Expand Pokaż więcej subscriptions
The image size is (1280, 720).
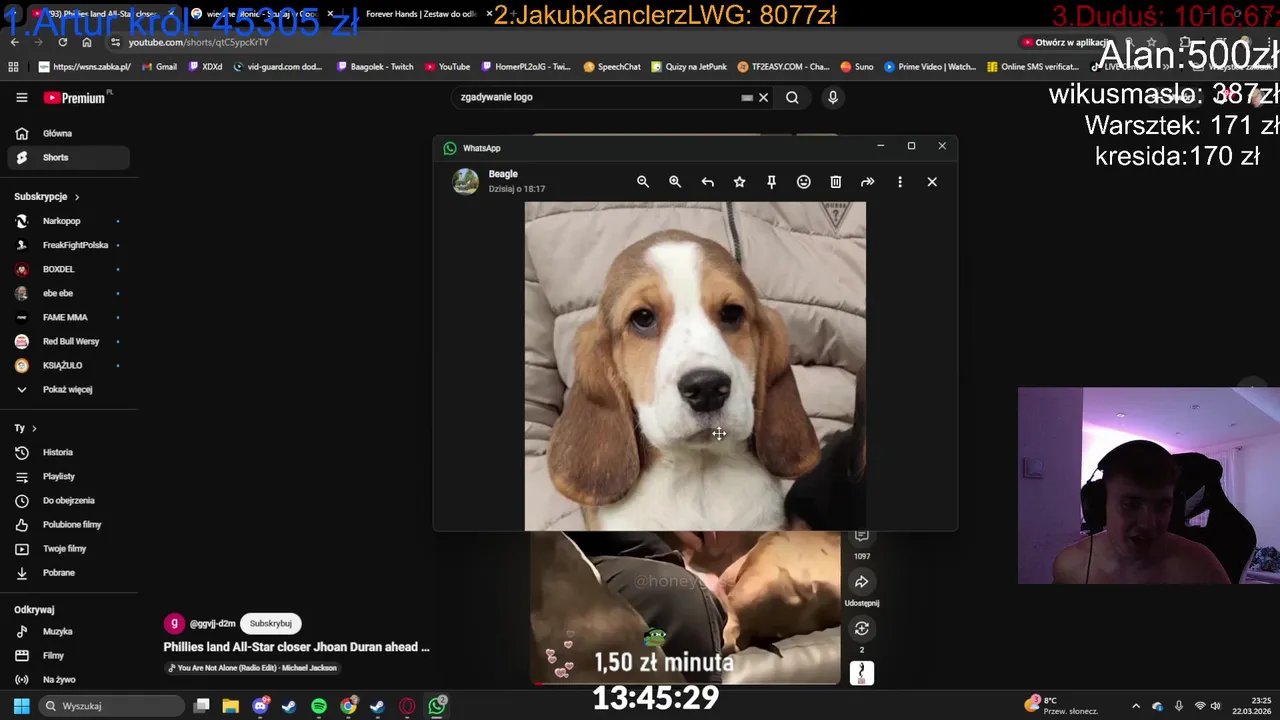point(68,389)
